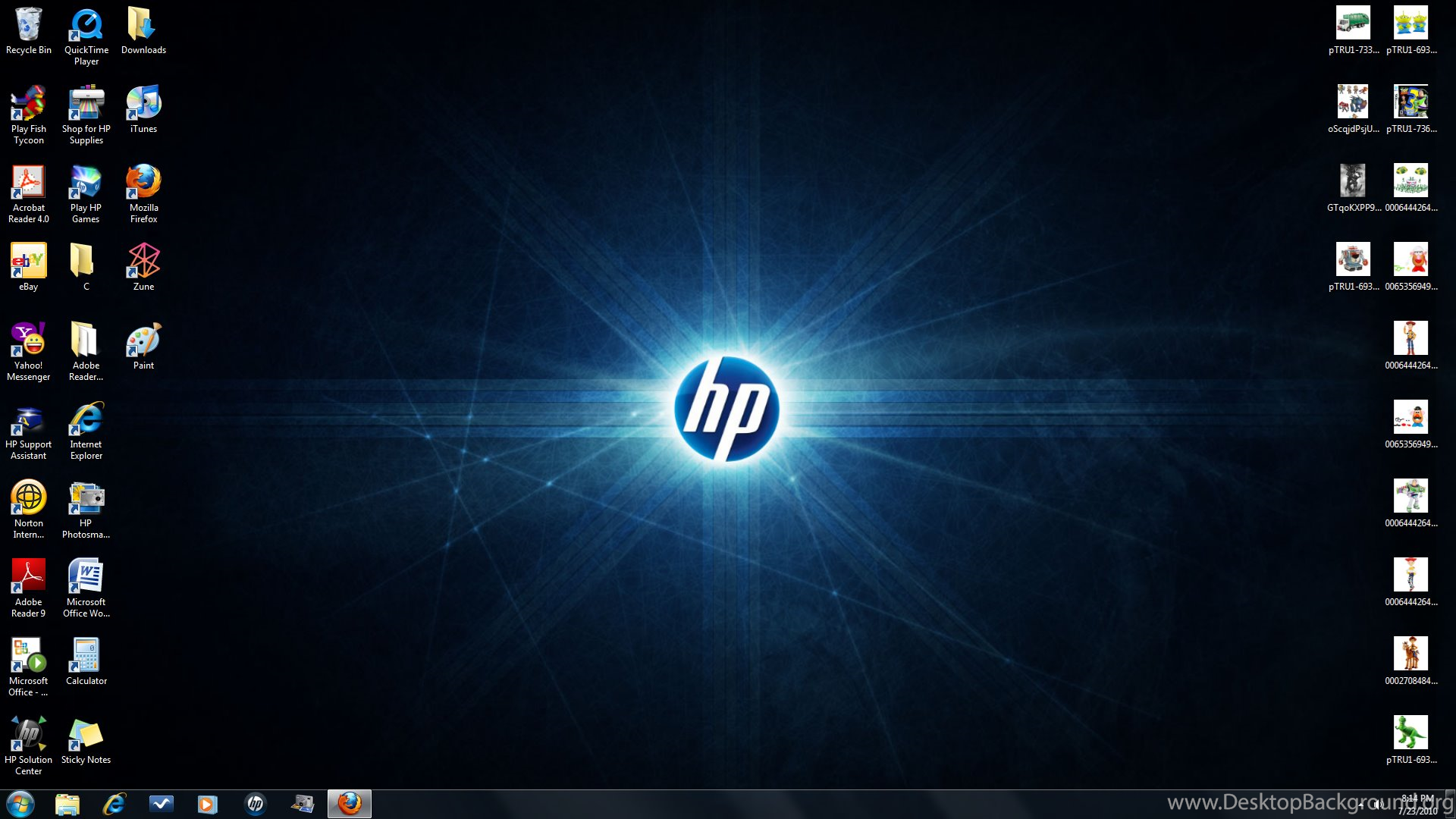
Task: Click the Show desktop button at the taskbar end
Action: click(1449, 804)
